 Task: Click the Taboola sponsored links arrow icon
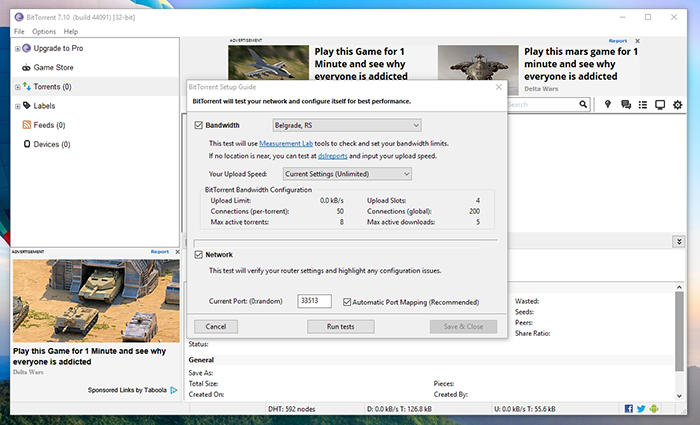tap(174, 390)
